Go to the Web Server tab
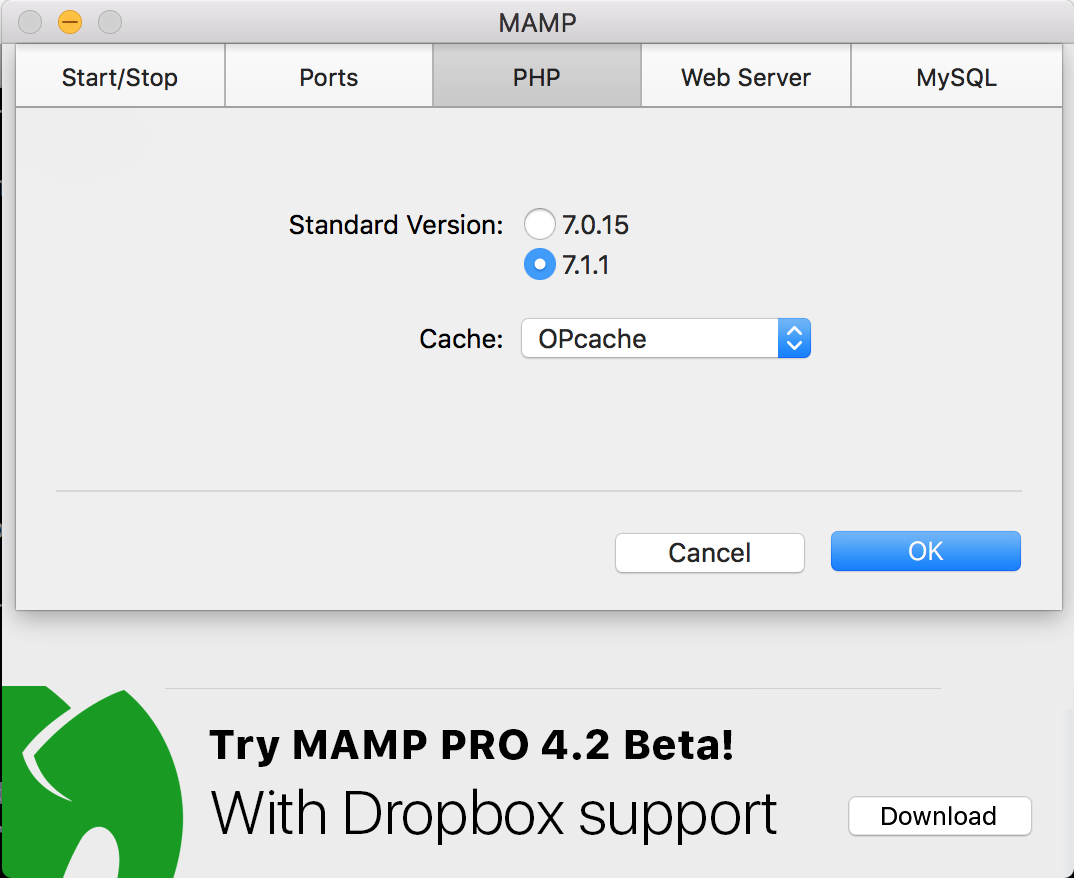The width and height of the screenshot is (1074, 878). [746, 76]
